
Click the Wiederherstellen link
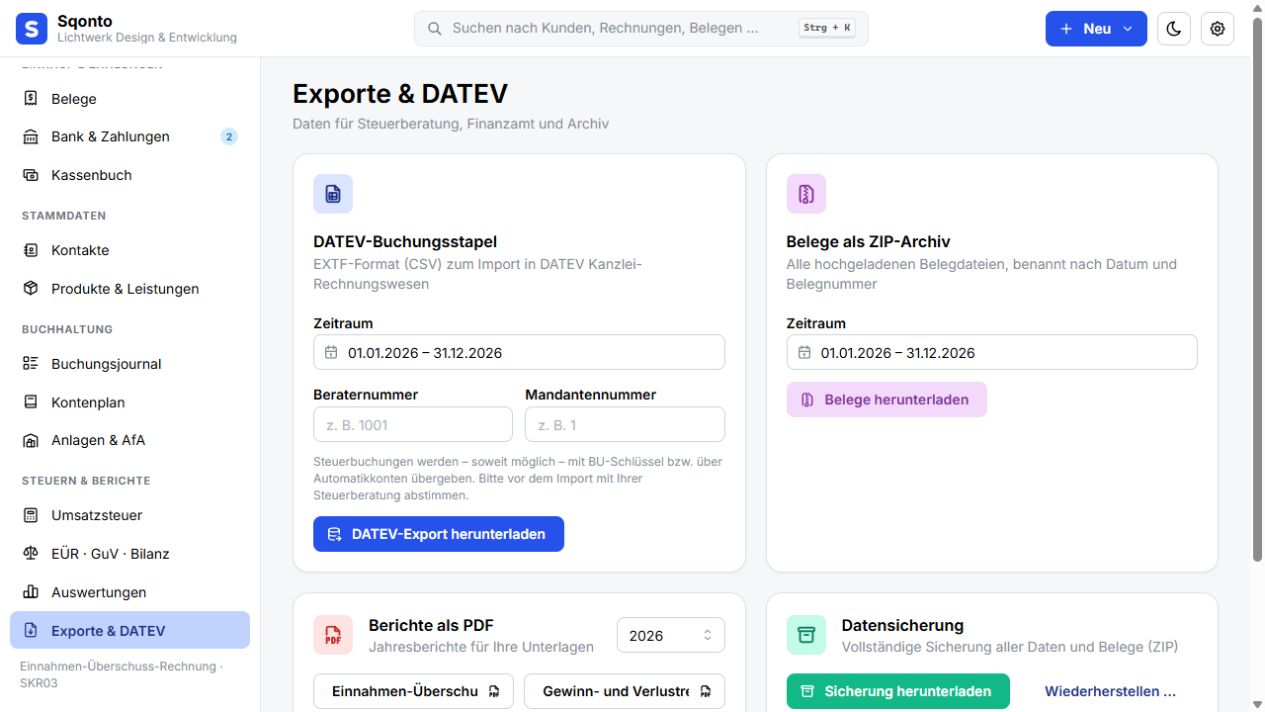pyautogui.click(x=1110, y=691)
